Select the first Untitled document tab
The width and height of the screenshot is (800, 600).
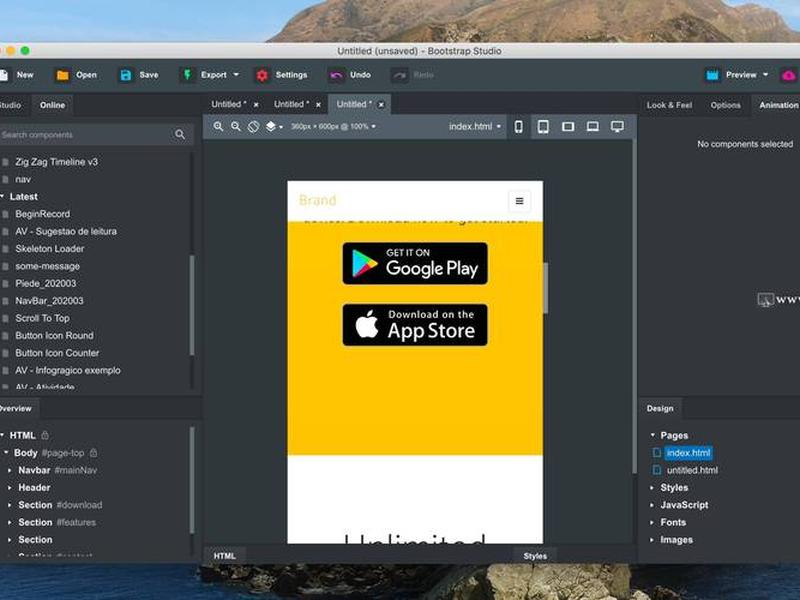click(229, 104)
